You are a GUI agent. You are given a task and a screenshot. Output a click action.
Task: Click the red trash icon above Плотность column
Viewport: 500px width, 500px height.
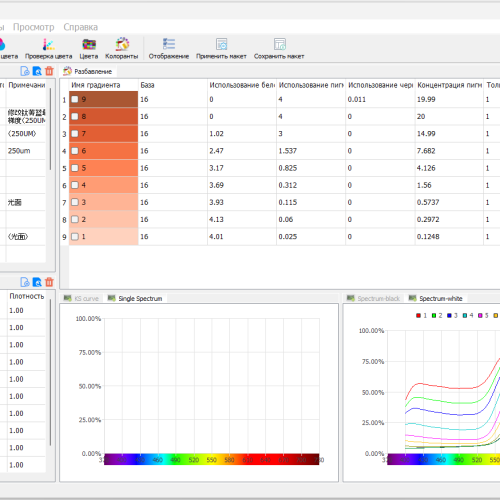point(49,282)
